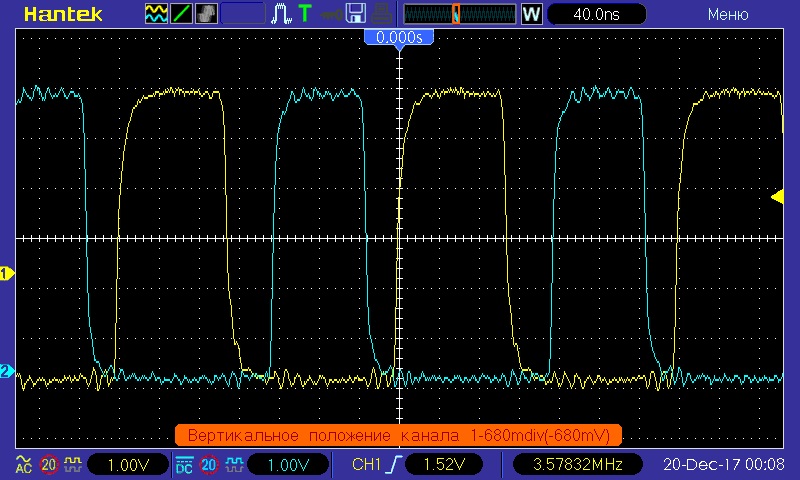
Task: Click the dual waveform channel display icon
Action: pyautogui.click(x=156, y=14)
